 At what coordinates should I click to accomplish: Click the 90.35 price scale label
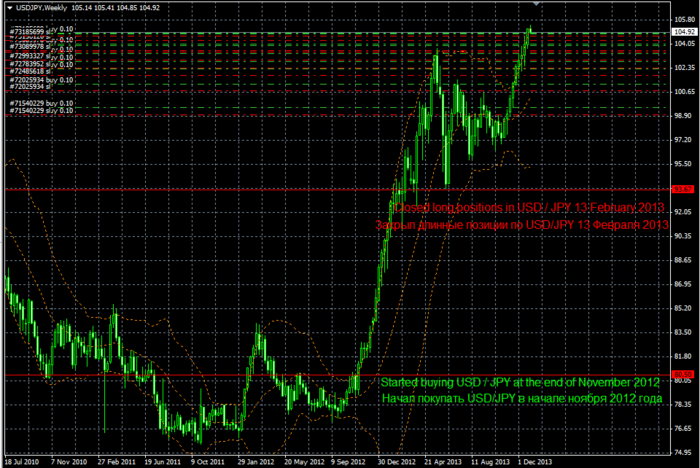point(684,236)
